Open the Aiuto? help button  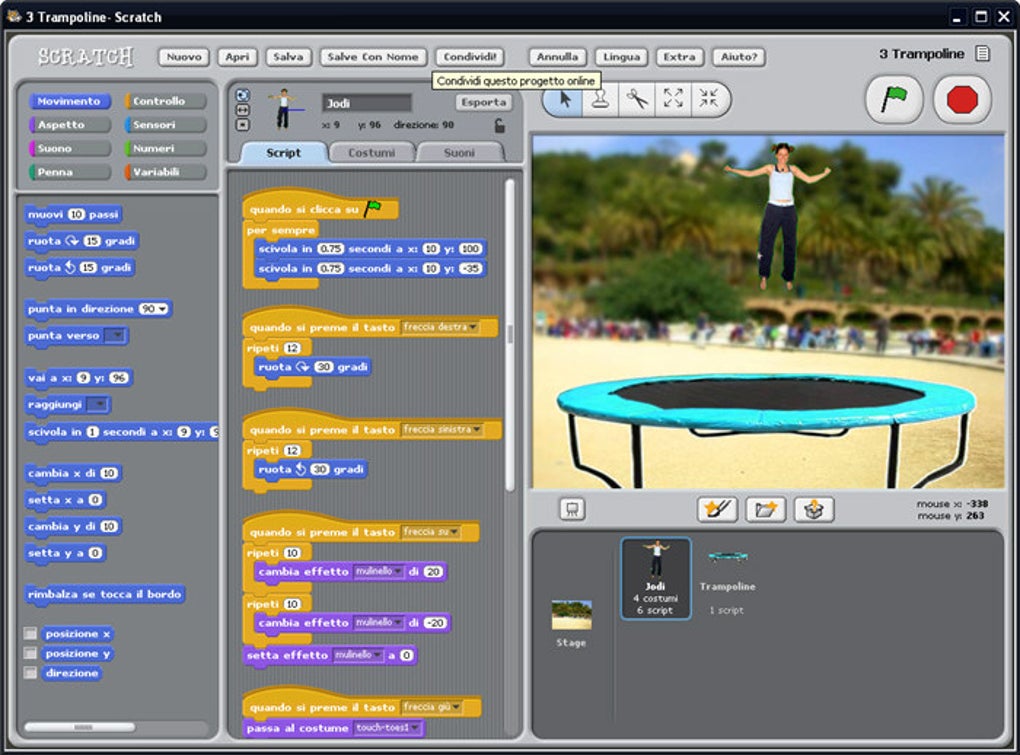pos(738,57)
